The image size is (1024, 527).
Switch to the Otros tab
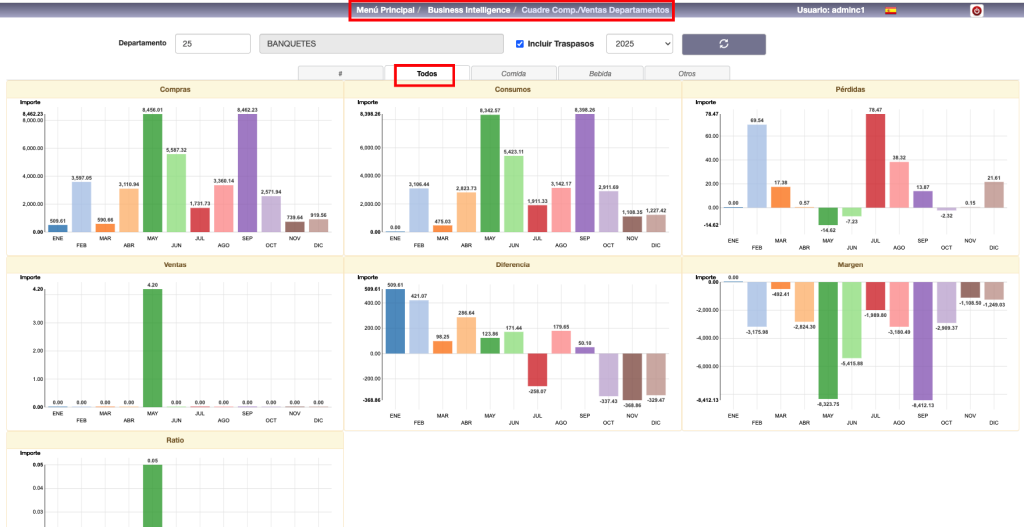point(686,74)
